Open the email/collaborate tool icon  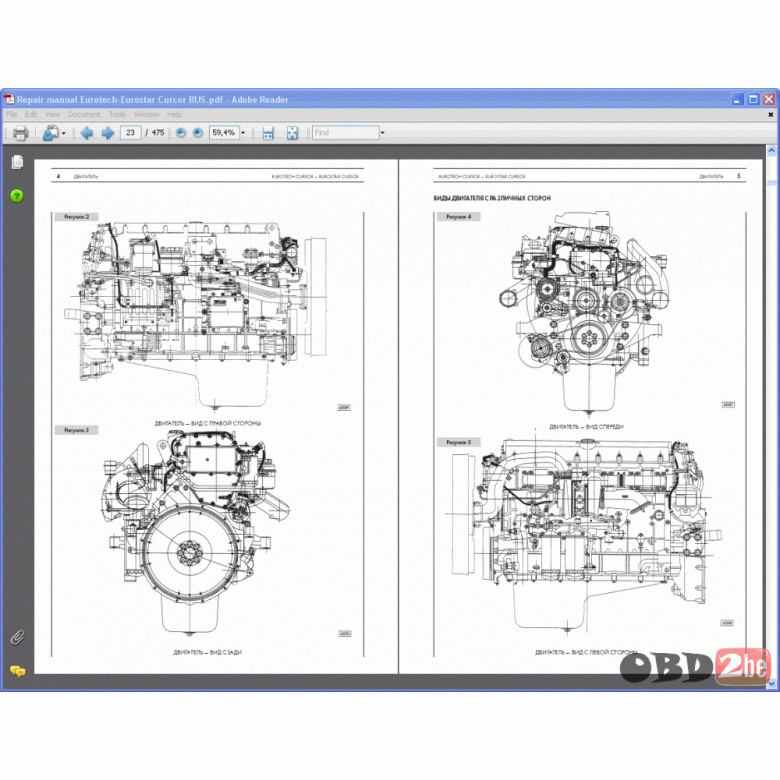click(50, 133)
